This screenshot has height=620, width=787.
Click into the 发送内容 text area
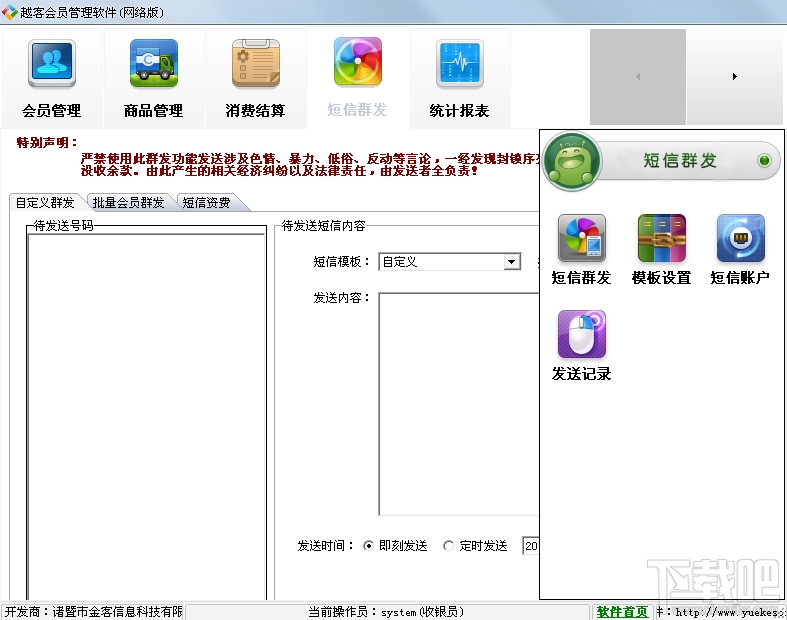pyautogui.click(x=459, y=404)
